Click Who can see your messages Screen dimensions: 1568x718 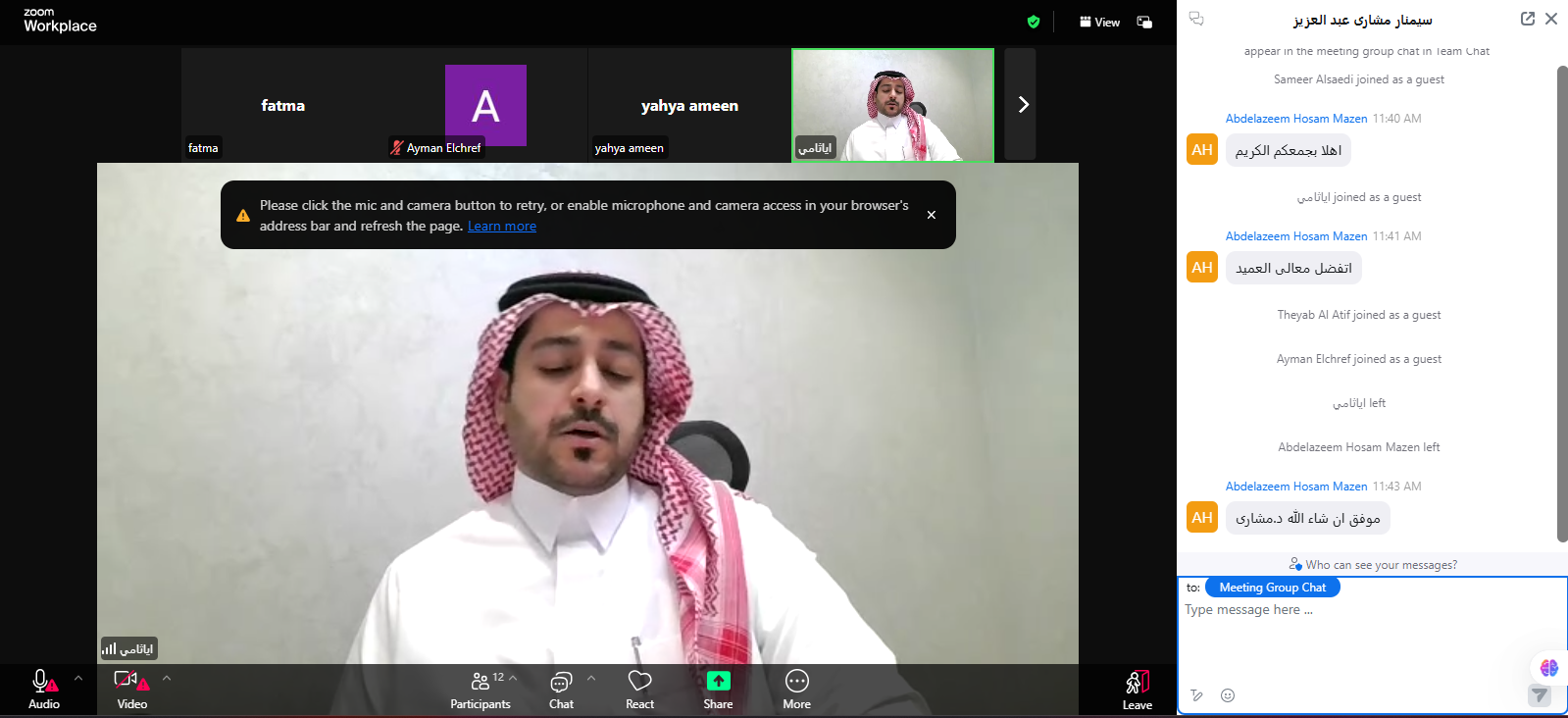1373,565
